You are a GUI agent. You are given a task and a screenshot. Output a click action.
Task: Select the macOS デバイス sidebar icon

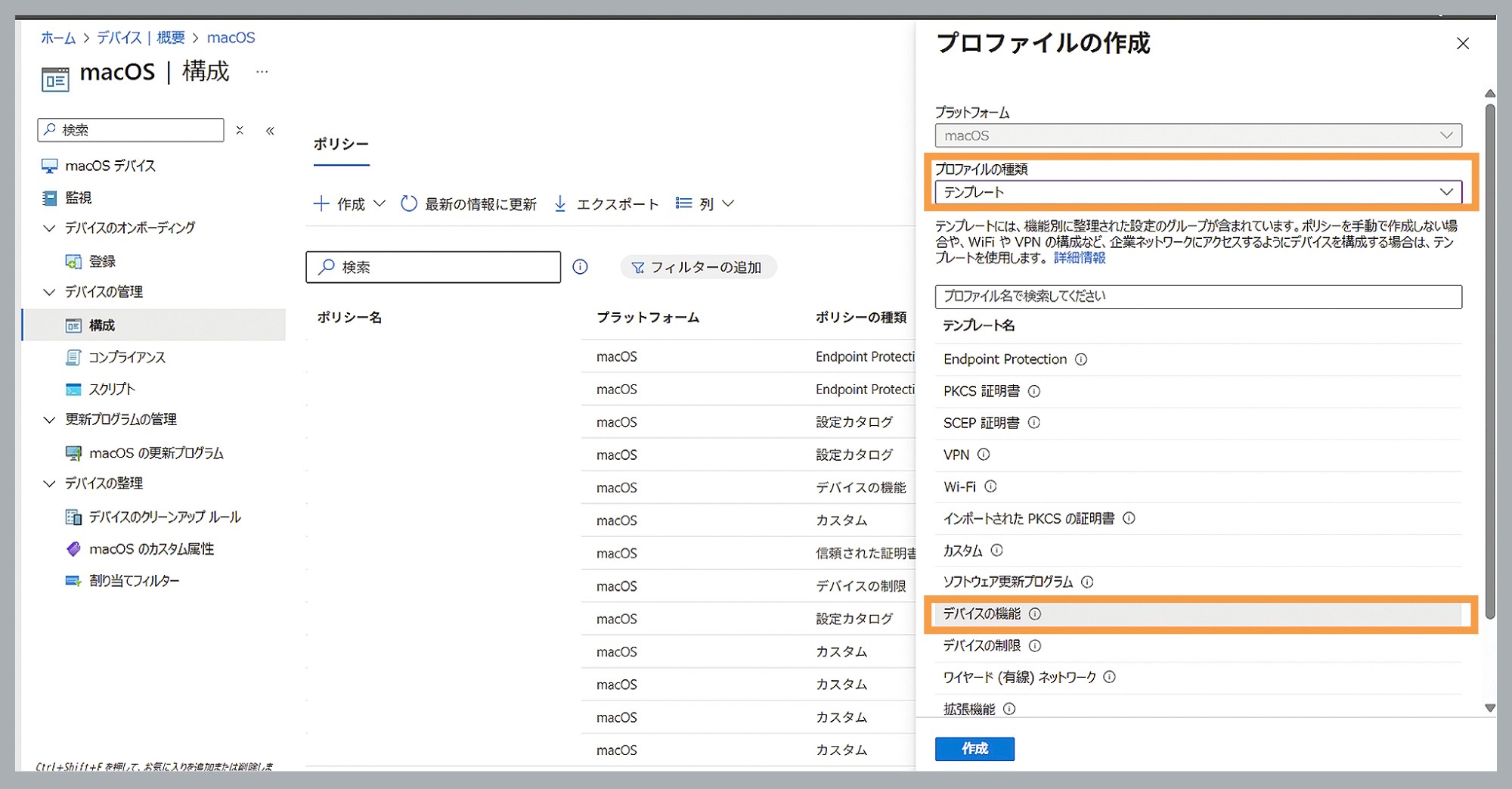coord(50,165)
